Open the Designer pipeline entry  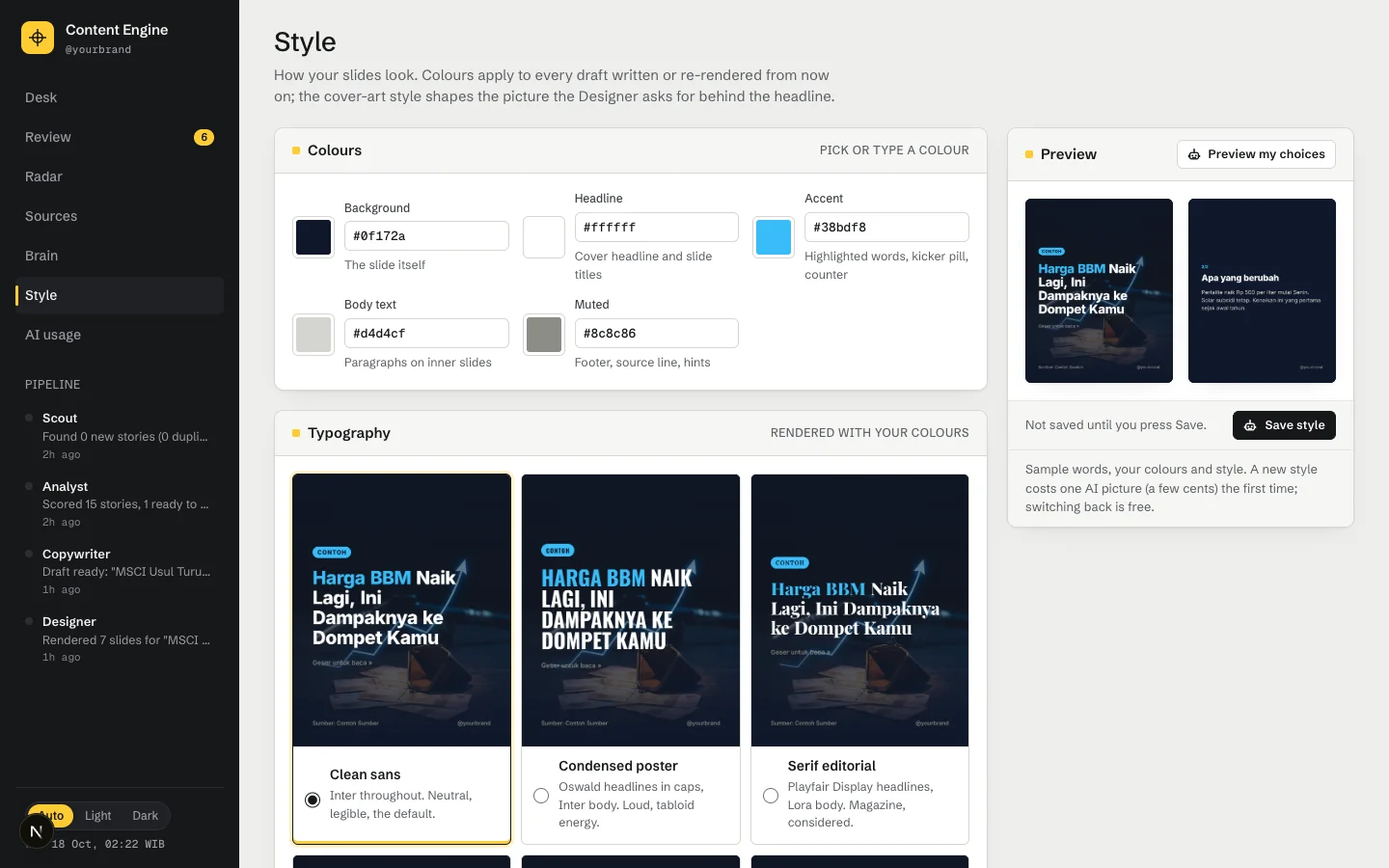(x=120, y=639)
